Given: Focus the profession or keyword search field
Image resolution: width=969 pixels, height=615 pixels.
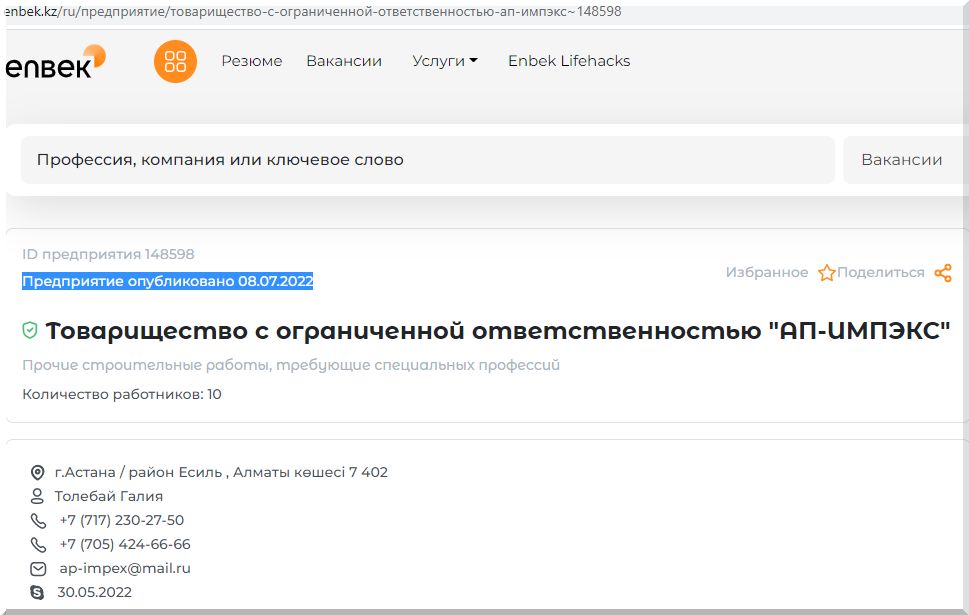Looking at the screenshot, I should click(428, 160).
